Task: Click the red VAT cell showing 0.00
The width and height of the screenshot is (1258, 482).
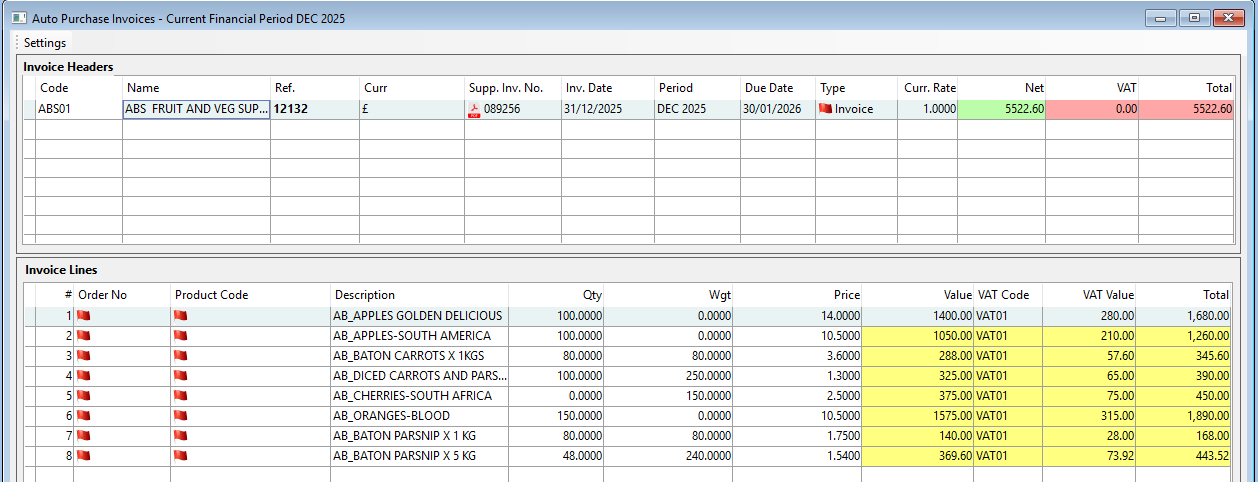Action: point(1093,109)
